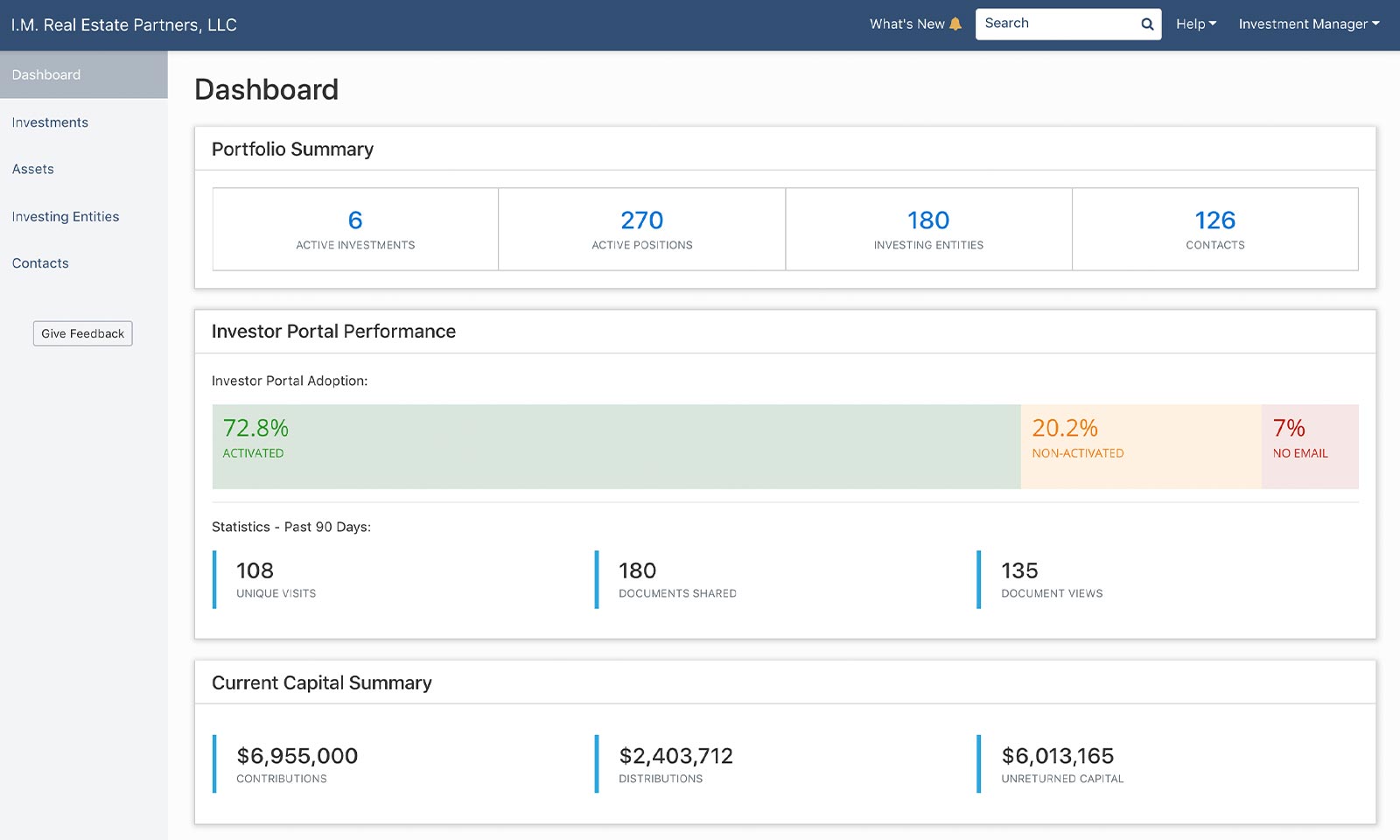Click the 180 Documents Shared statistic
This screenshot has width=1400, height=840.
677,579
